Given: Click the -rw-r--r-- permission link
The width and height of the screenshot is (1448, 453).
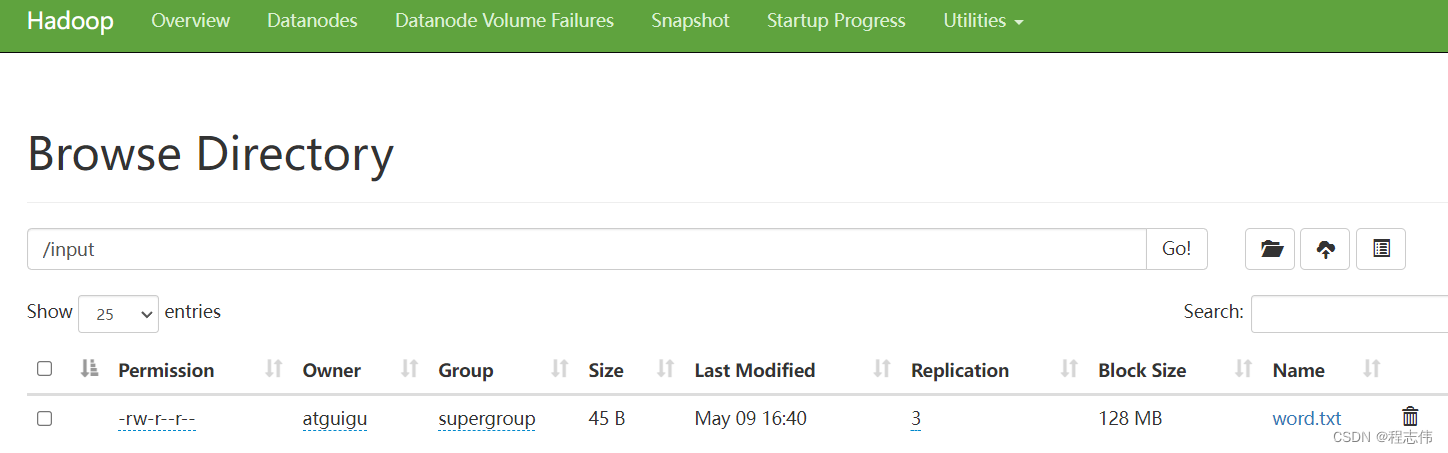Looking at the screenshot, I should pos(156,419).
